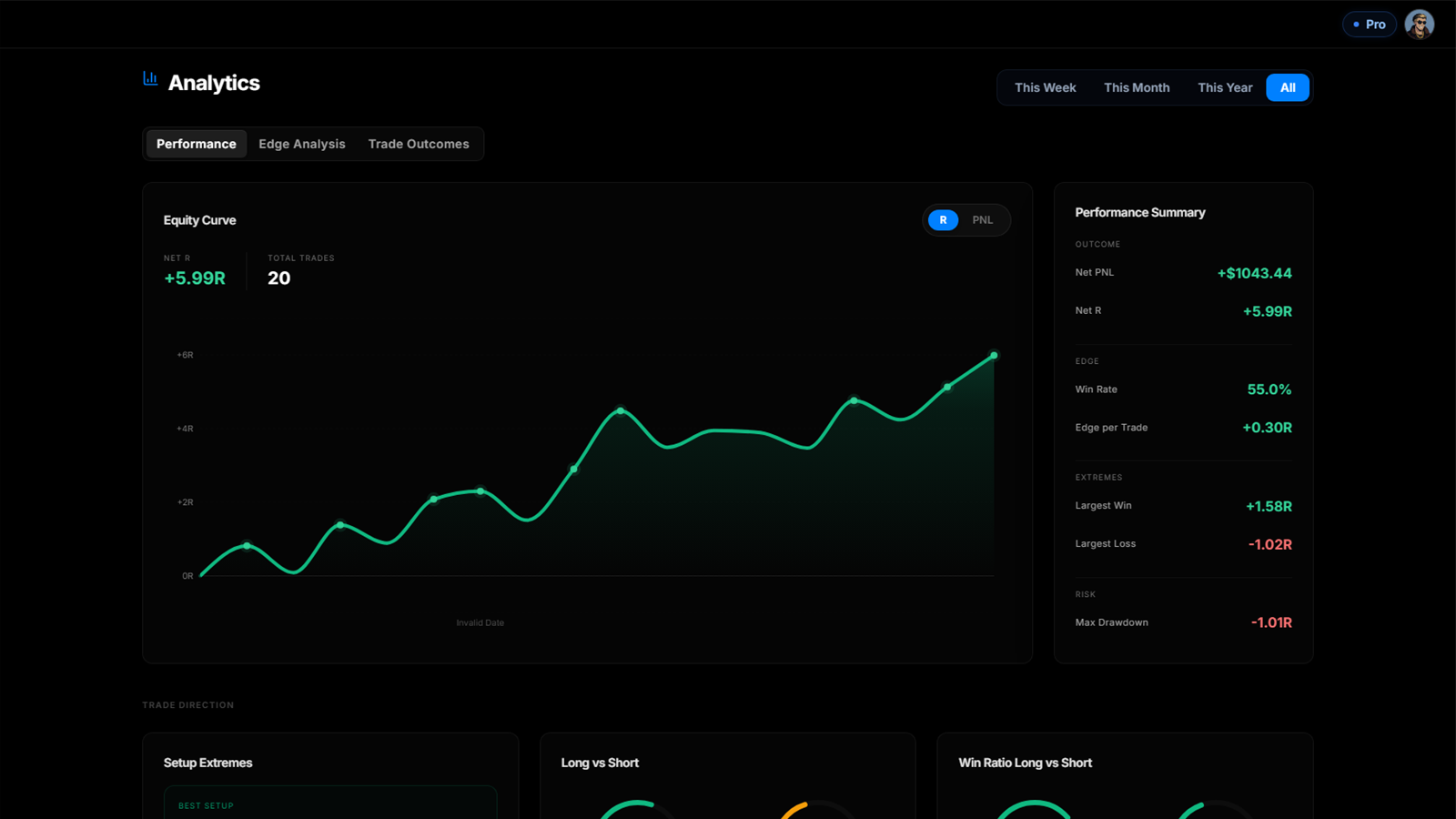Open the Edge Analysis tab
The height and width of the screenshot is (819, 1456).
pyautogui.click(x=302, y=144)
